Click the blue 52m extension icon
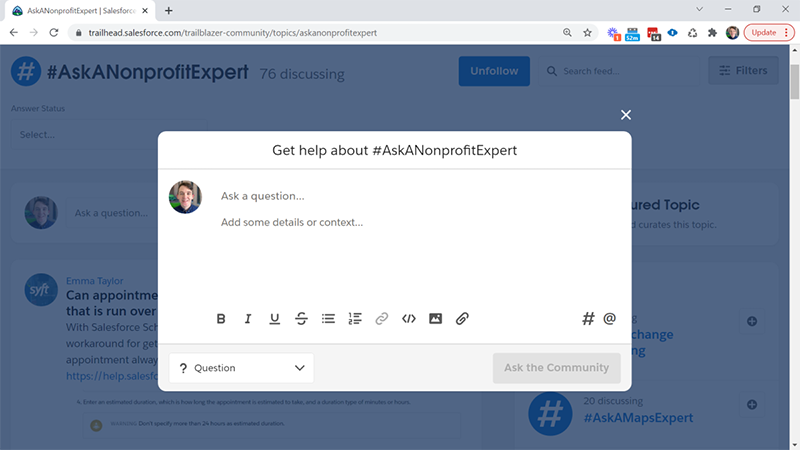Image resolution: width=800 pixels, height=450 pixels. pos(632,34)
